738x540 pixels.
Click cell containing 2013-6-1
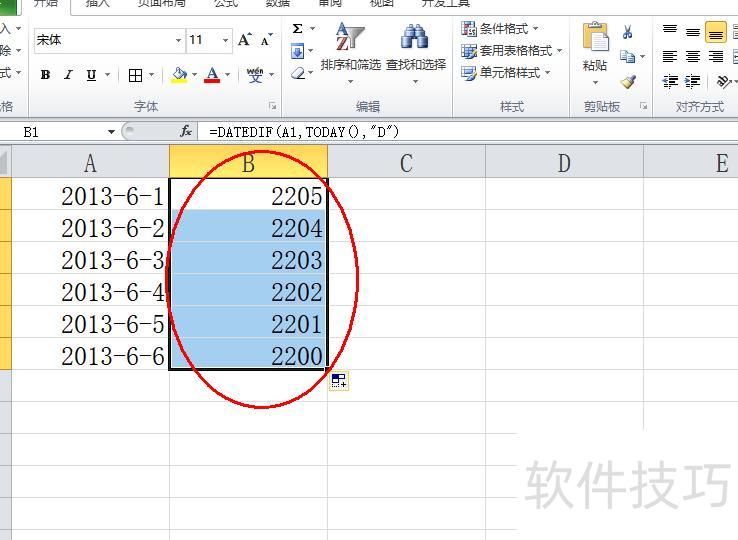tap(90, 194)
